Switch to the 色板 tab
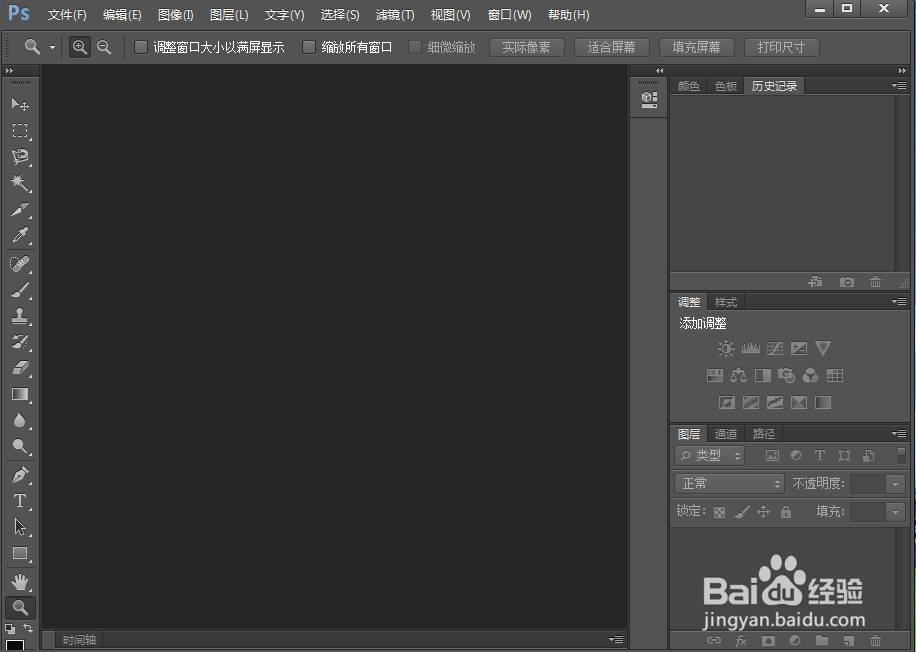916x652 pixels. [x=726, y=86]
